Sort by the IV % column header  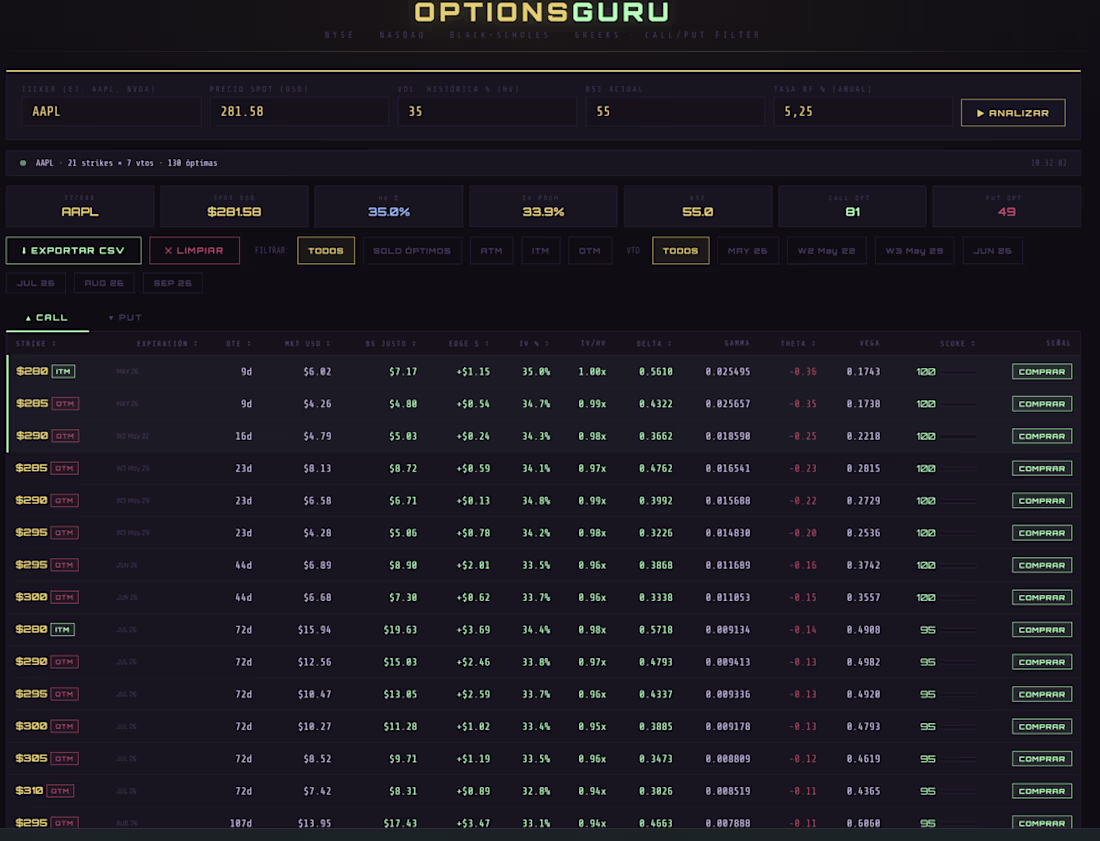coord(535,343)
